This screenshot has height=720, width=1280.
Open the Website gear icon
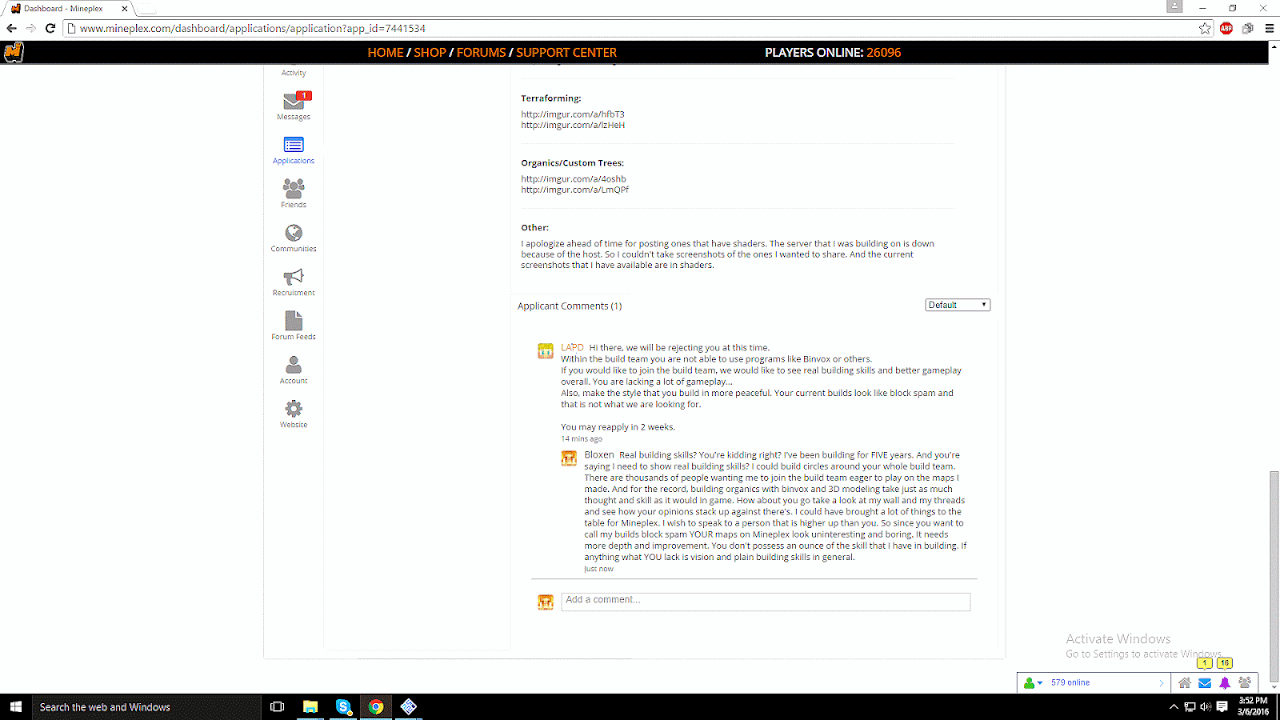pyautogui.click(x=294, y=408)
